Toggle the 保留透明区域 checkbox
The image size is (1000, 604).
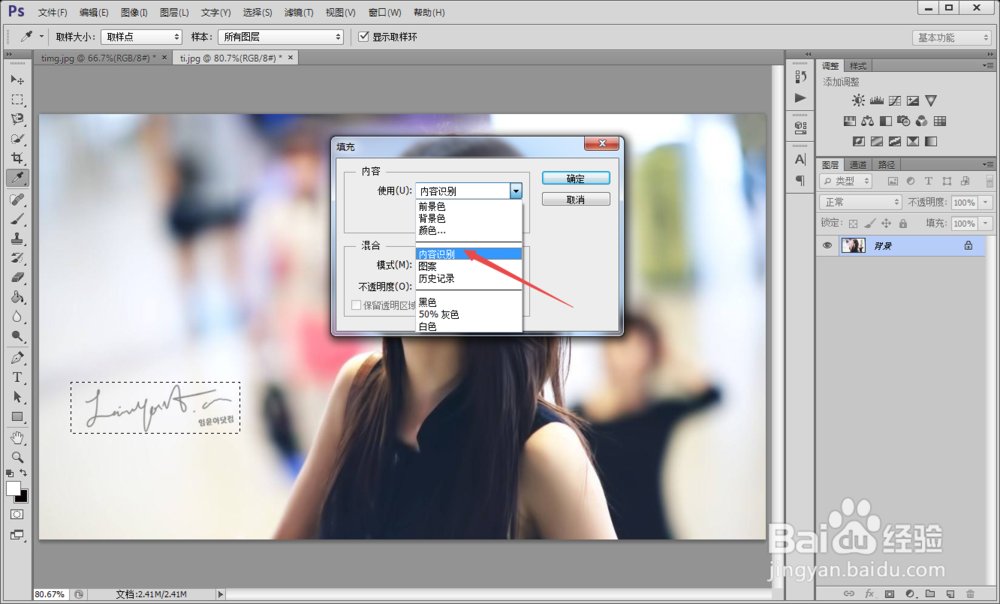(x=356, y=305)
